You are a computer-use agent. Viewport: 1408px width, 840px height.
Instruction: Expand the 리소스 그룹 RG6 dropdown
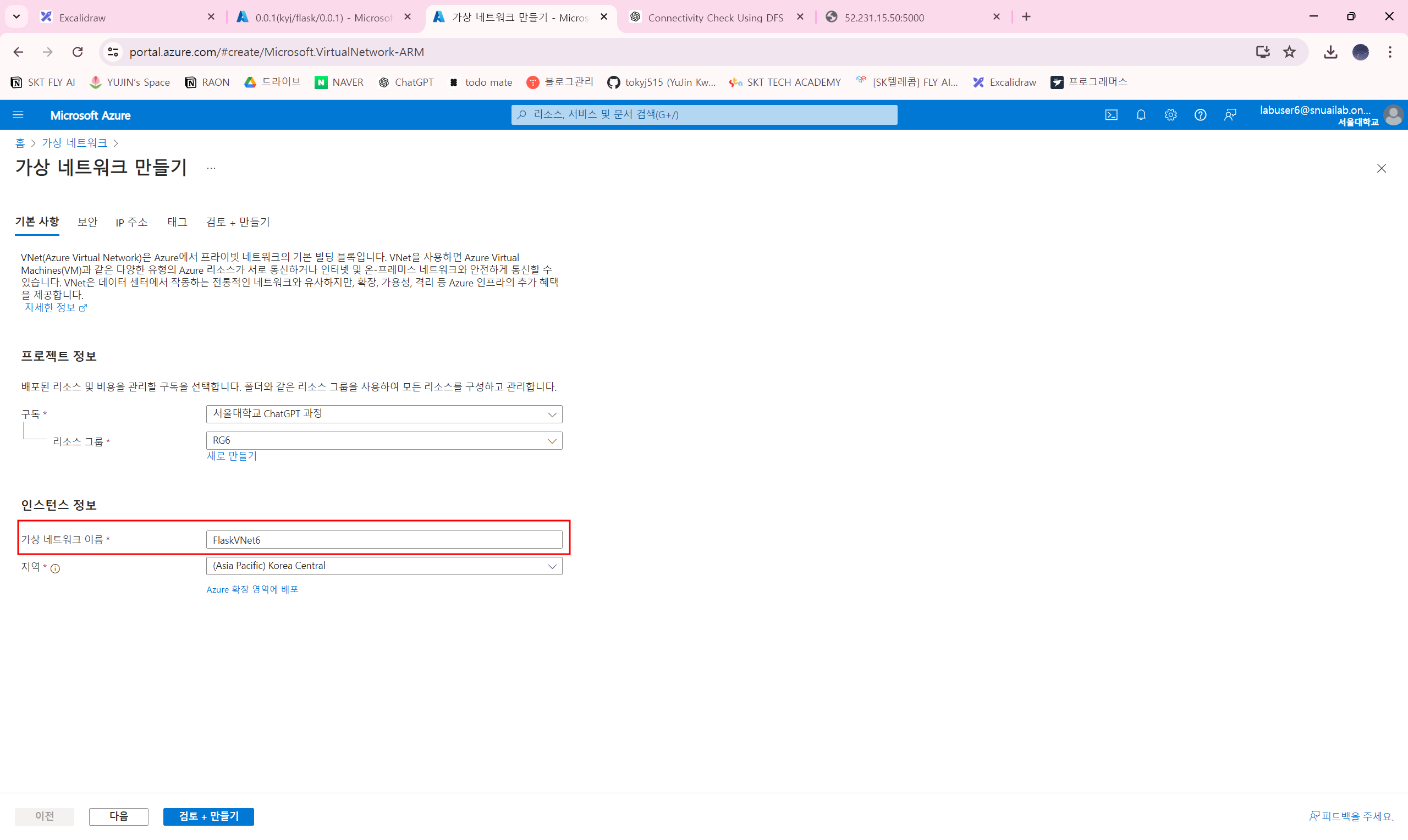tap(384, 440)
